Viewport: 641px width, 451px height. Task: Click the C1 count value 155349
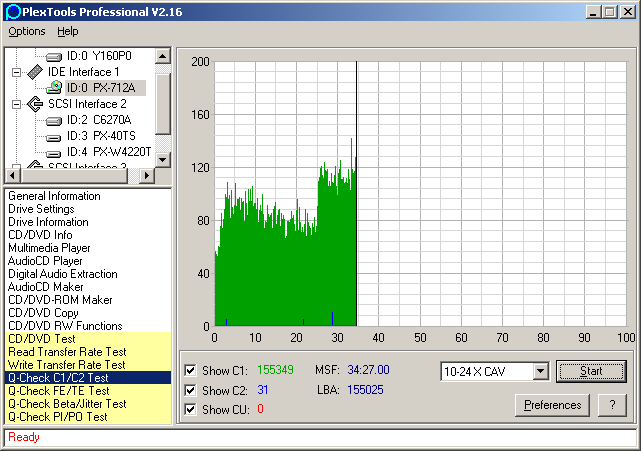click(x=275, y=370)
